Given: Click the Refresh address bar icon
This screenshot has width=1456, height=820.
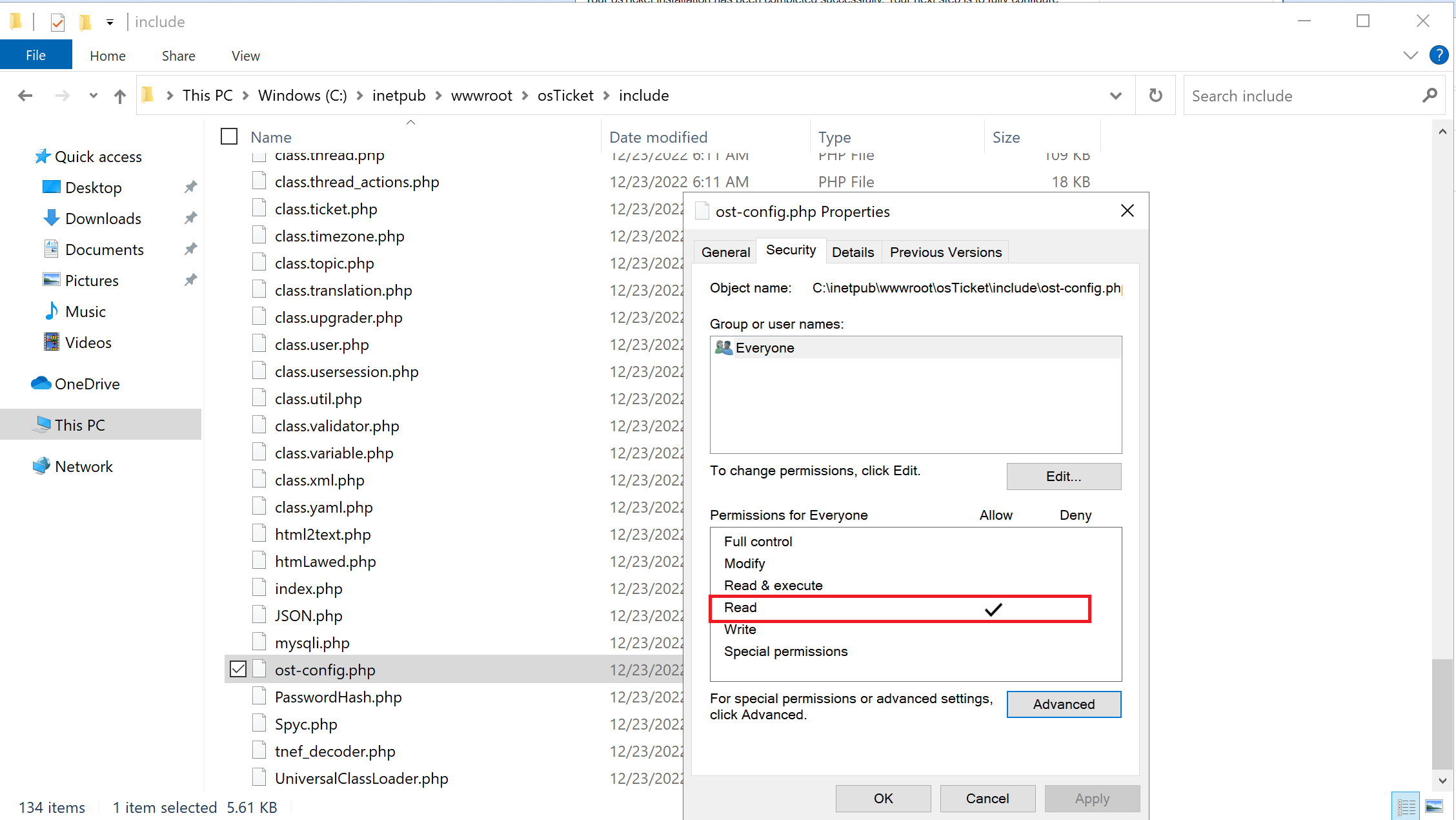Looking at the screenshot, I should (x=1155, y=96).
